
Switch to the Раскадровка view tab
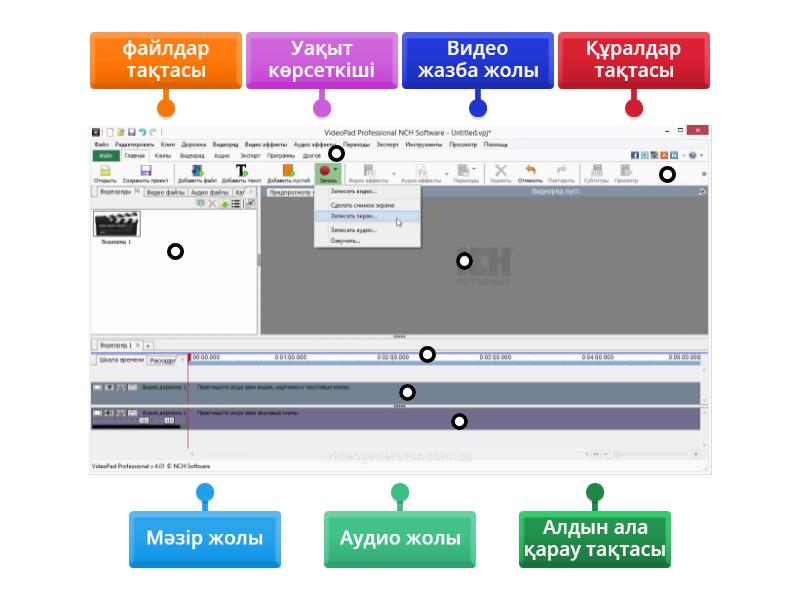[162, 361]
